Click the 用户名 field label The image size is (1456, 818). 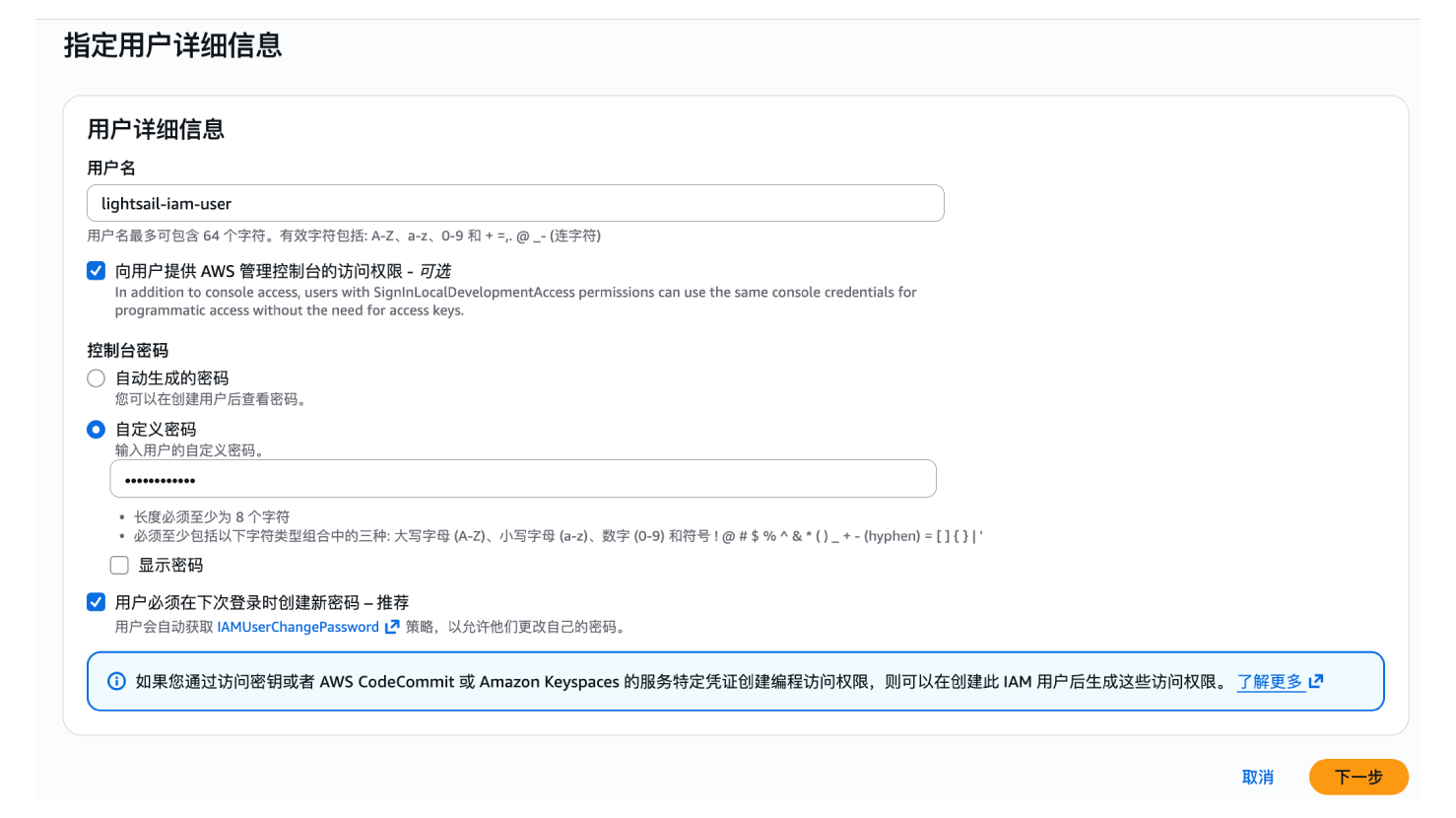(x=111, y=169)
